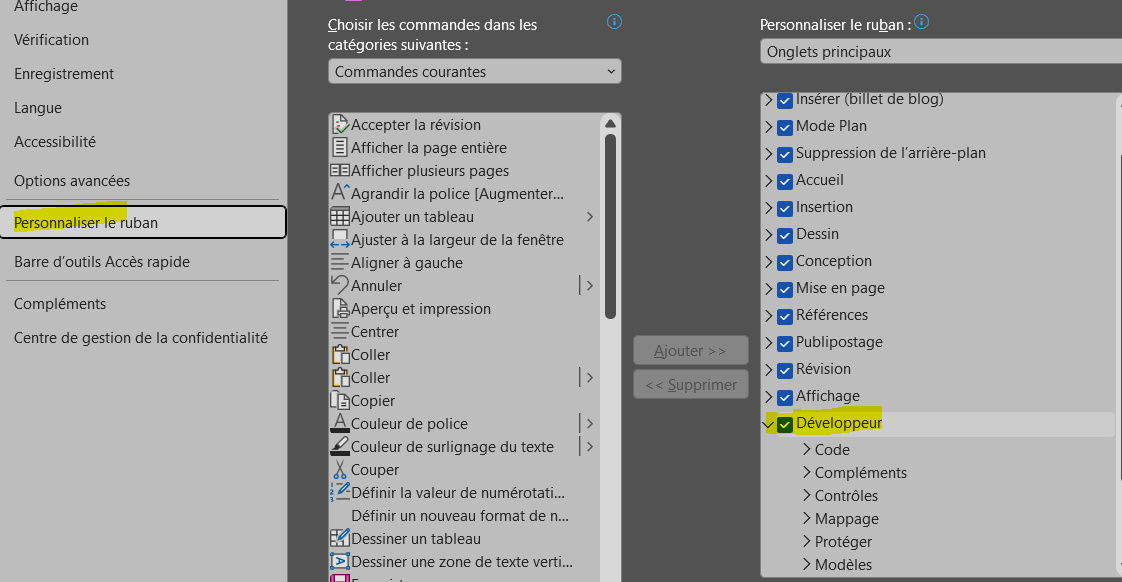Toggle the Publipostage checkbox
Image resolution: width=1122 pixels, height=582 pixels.
pyautogui.click(x=785, y=344)
